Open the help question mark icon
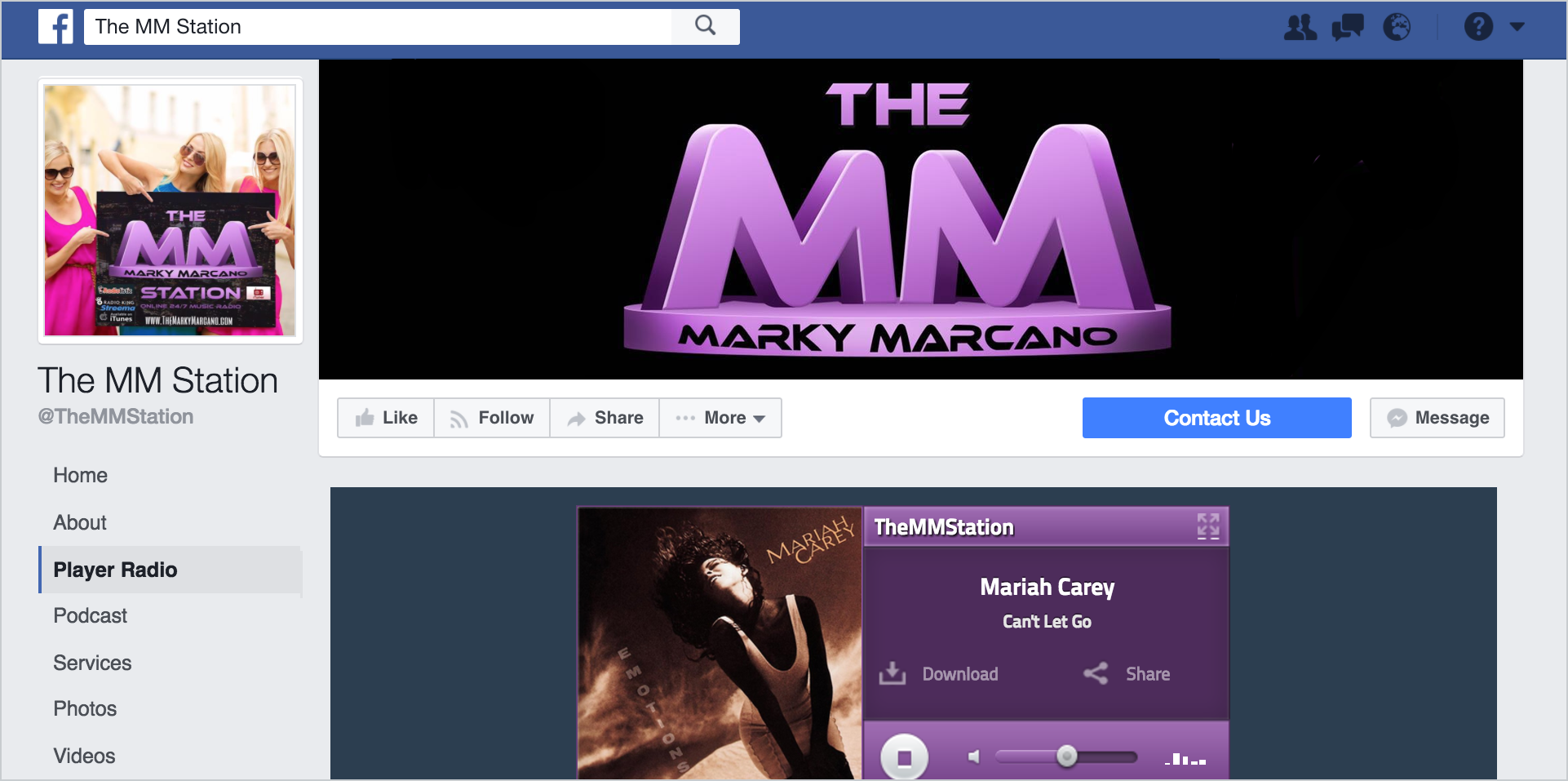Viewport: 1568px width, 781px height. click(x=1478, y=27)
